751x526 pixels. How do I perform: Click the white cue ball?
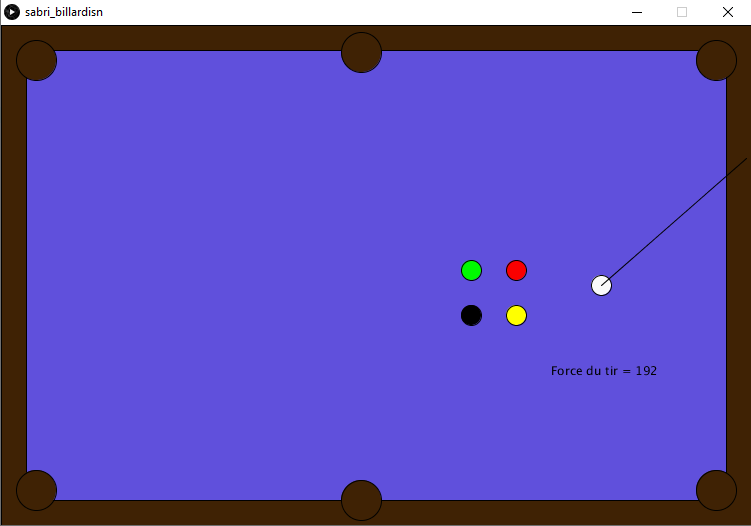(x=602, y=286)
